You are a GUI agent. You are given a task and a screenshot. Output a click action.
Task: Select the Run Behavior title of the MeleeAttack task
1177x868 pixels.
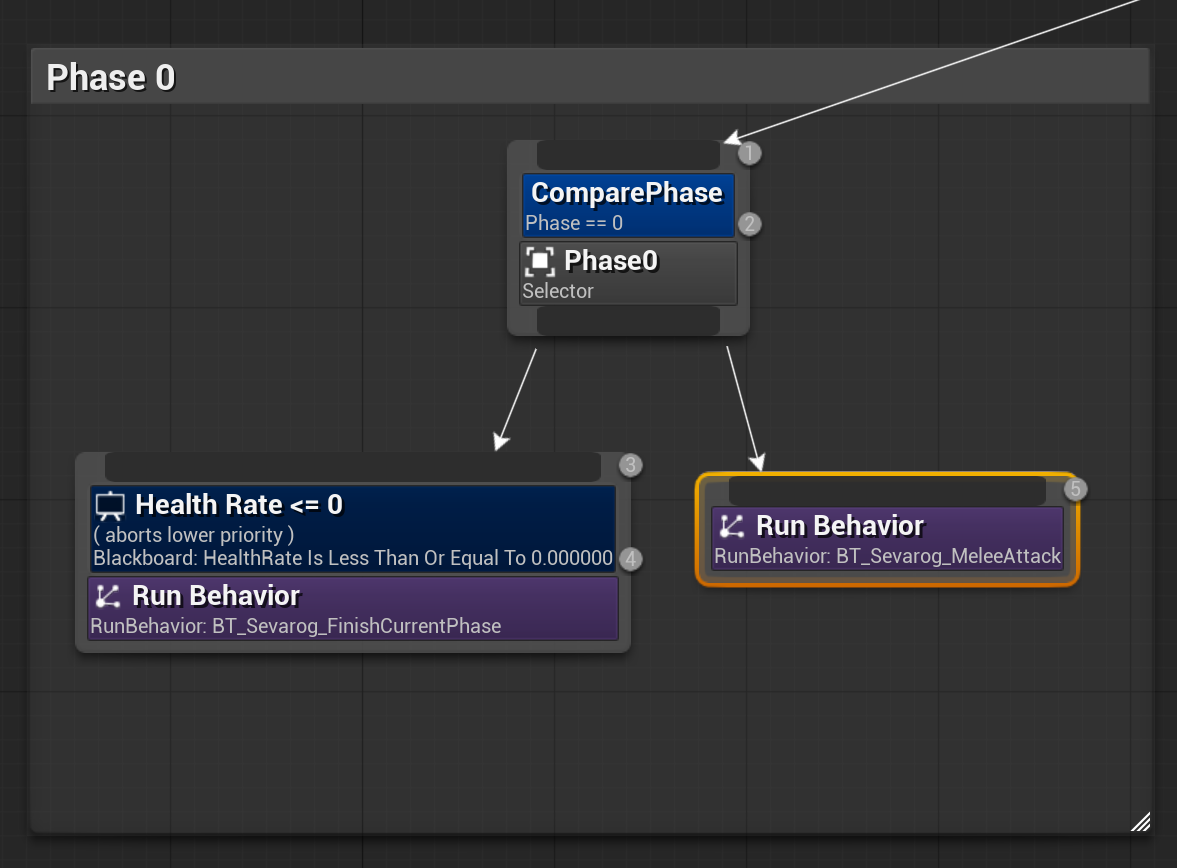tap(840, 526)
